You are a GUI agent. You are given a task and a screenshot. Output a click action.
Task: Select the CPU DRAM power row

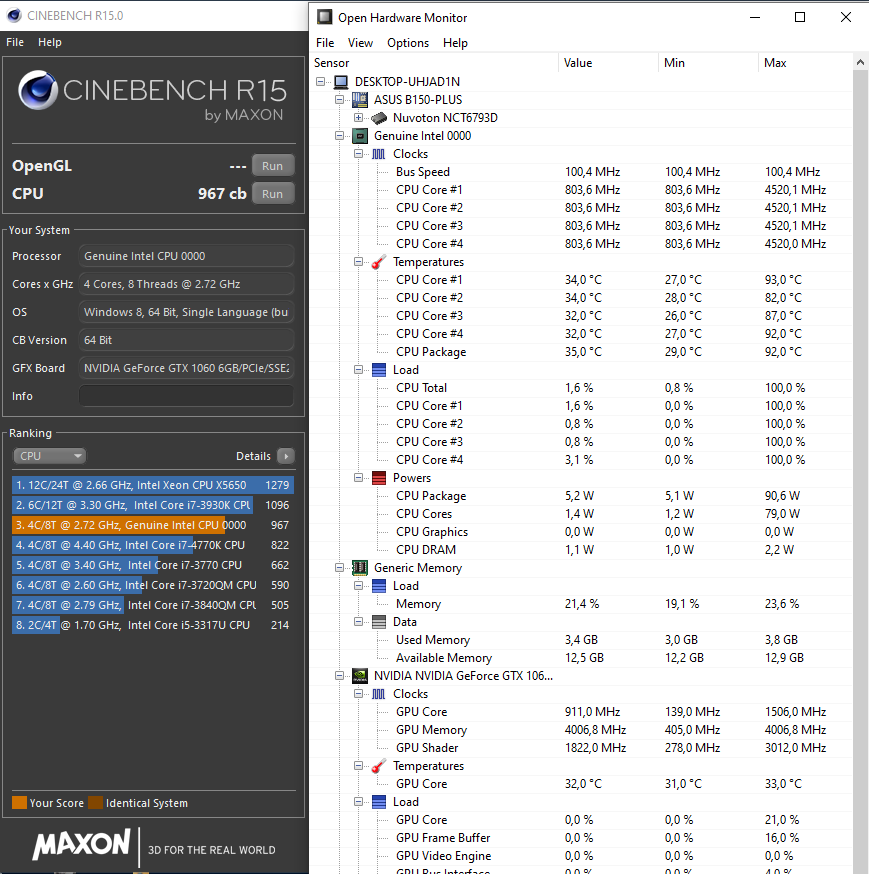pyautogui.click(x=581, y=550)
